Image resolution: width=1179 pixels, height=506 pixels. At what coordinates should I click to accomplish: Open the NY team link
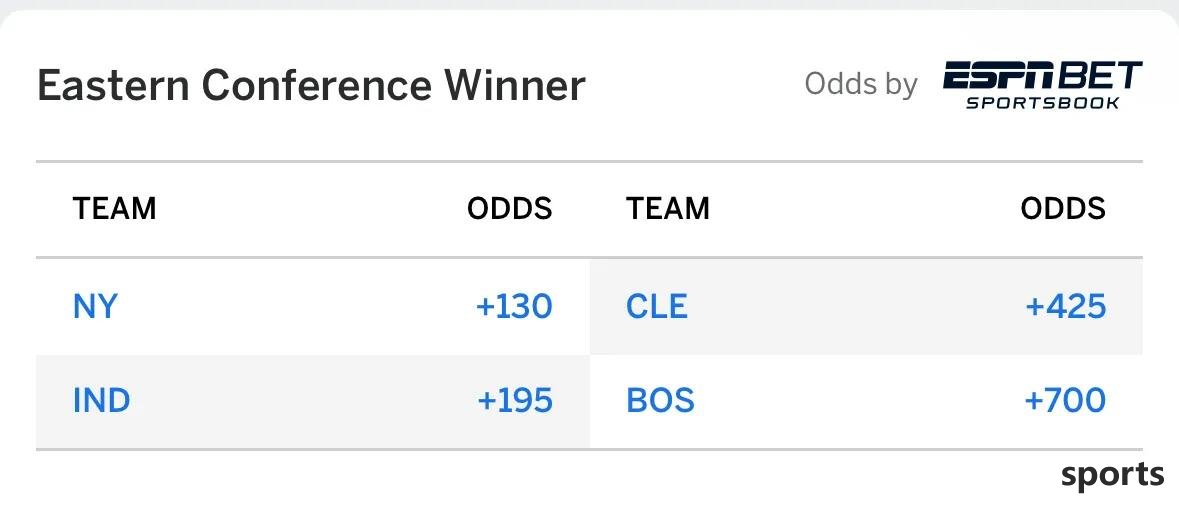pos(95,307)
